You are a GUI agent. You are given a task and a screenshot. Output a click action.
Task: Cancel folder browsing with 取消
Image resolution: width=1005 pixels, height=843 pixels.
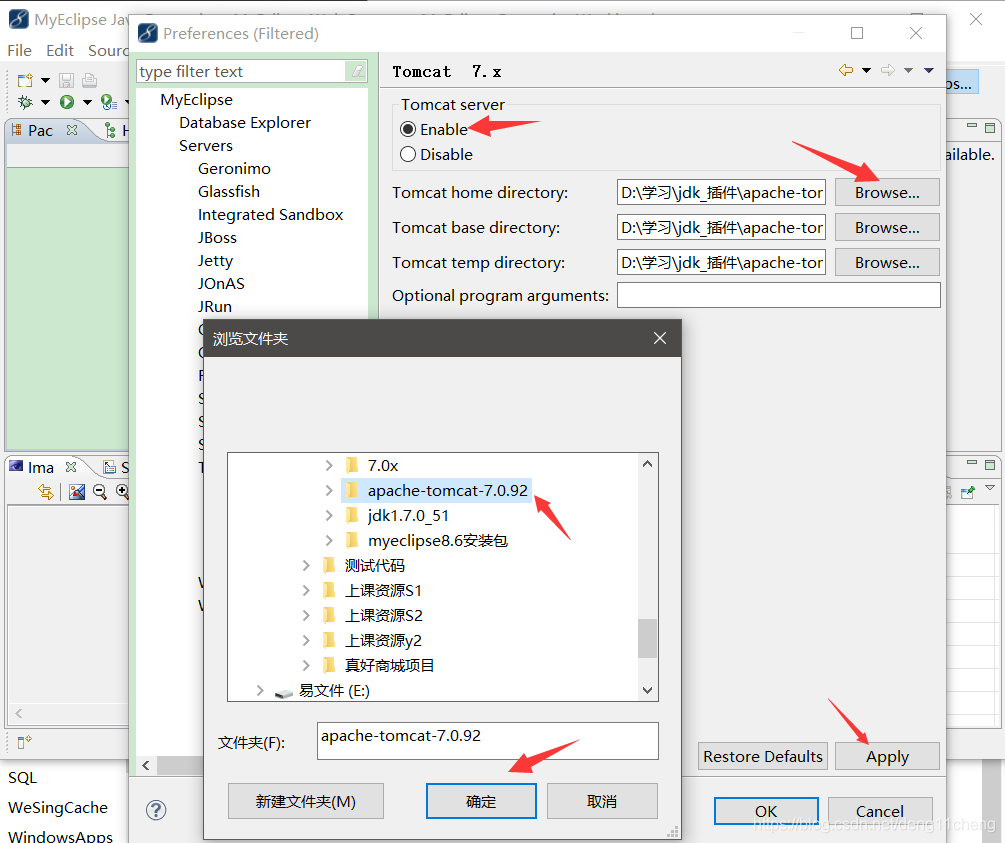(602, 801)
